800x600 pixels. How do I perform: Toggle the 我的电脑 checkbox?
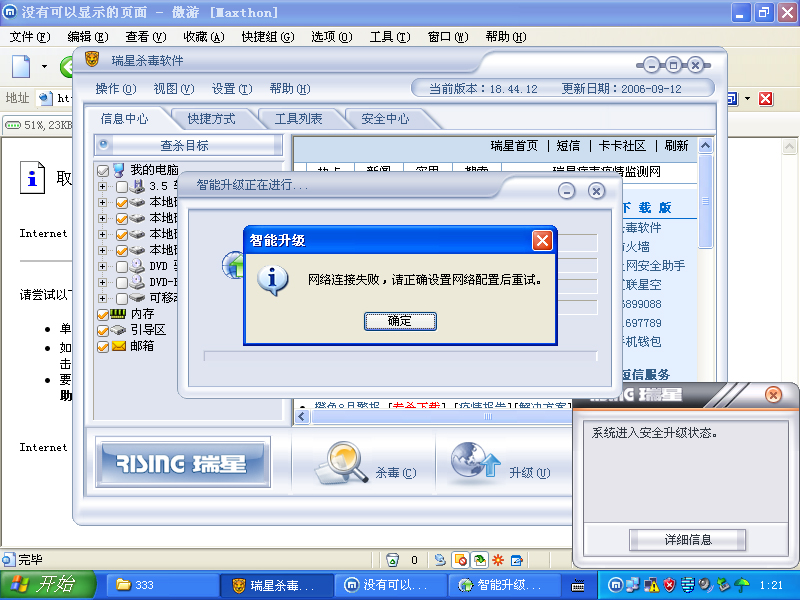pyautogui.click(x=103, y=170)
